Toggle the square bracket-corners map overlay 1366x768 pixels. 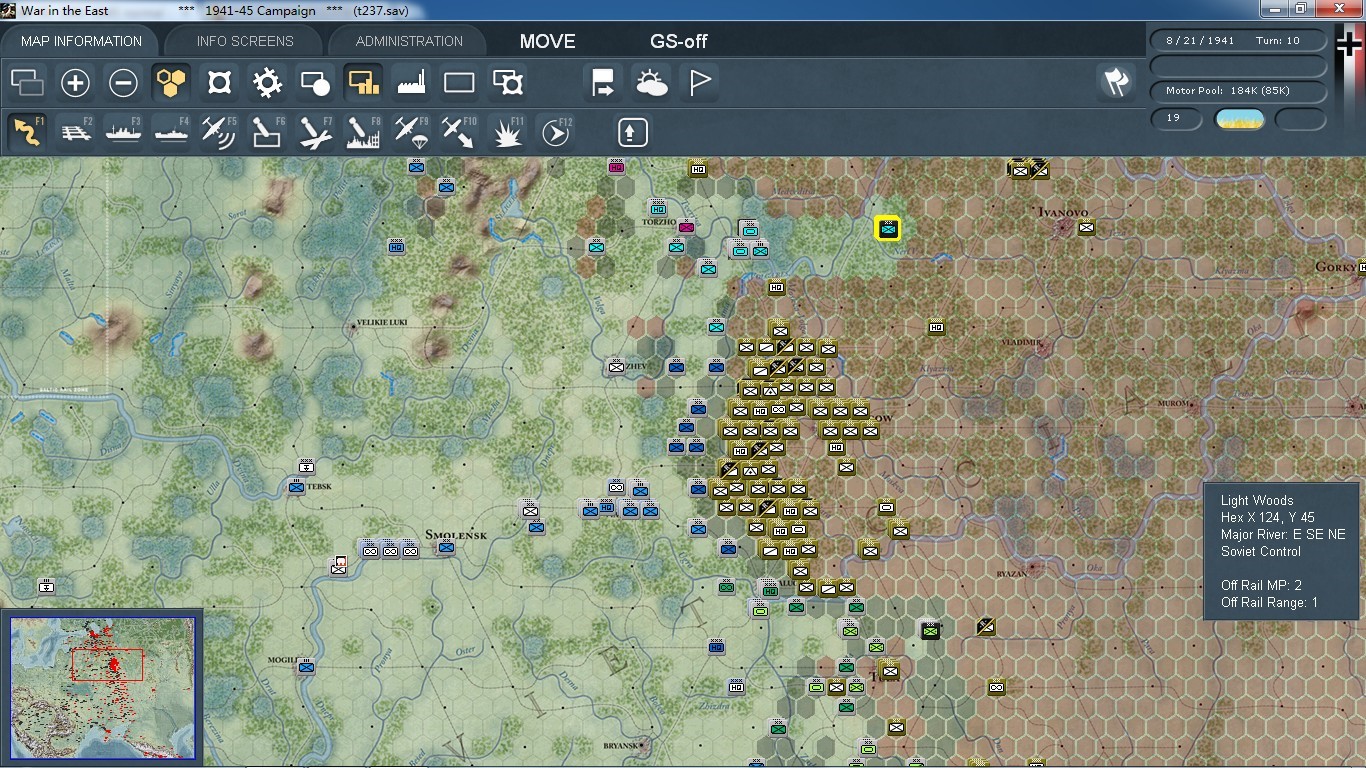[x=219, y=83]
